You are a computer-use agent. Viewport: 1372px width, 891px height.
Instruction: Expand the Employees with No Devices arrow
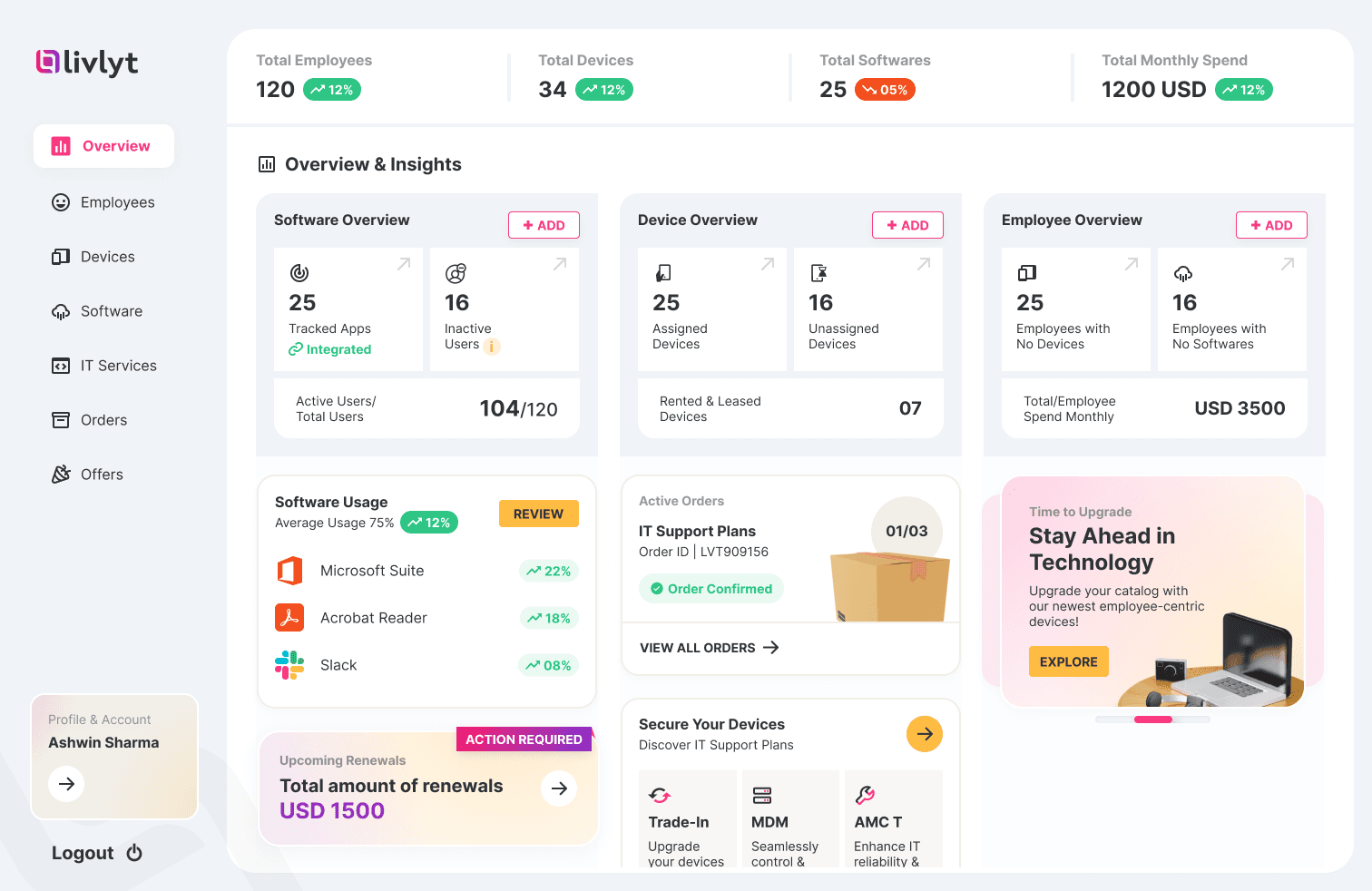pyautogui.click(x=1132, y=264)
